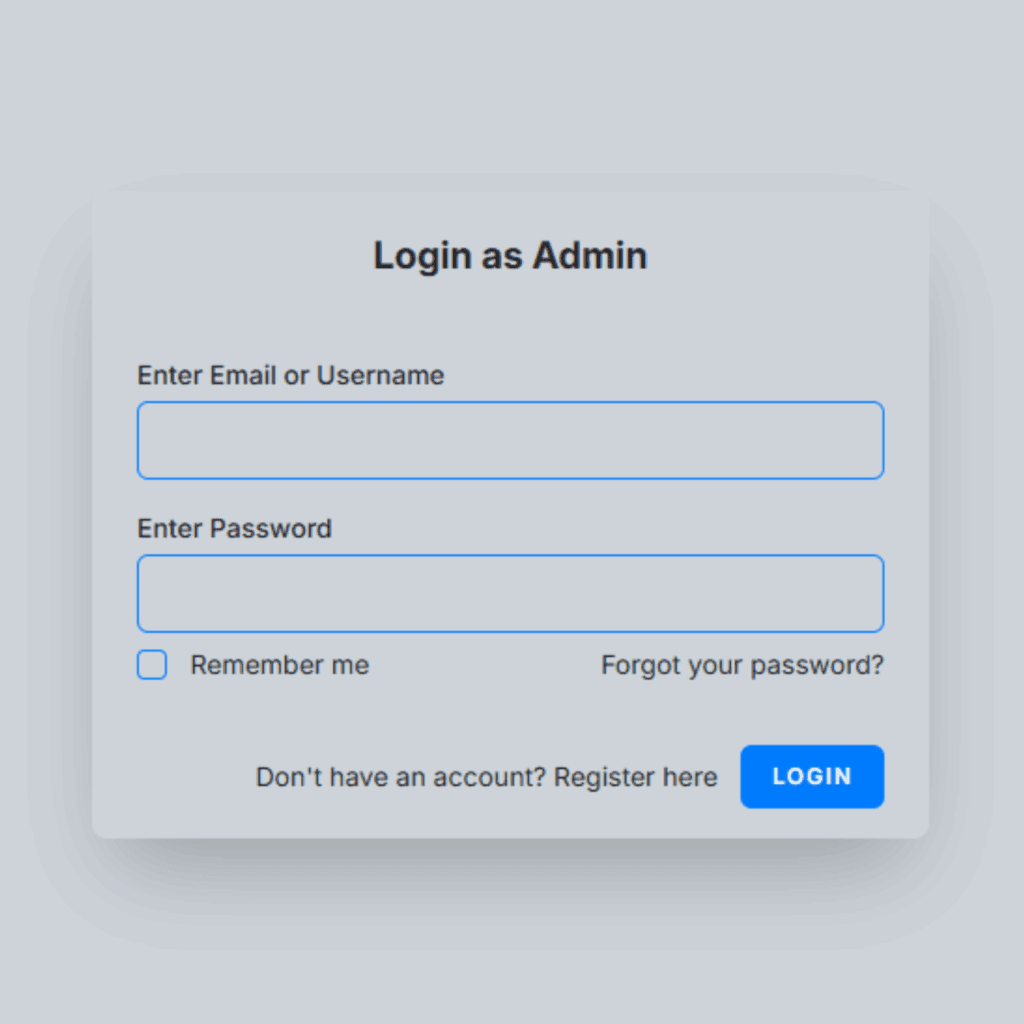
Task: Click the "Enter Password" label
Action: tap(234, 528)
